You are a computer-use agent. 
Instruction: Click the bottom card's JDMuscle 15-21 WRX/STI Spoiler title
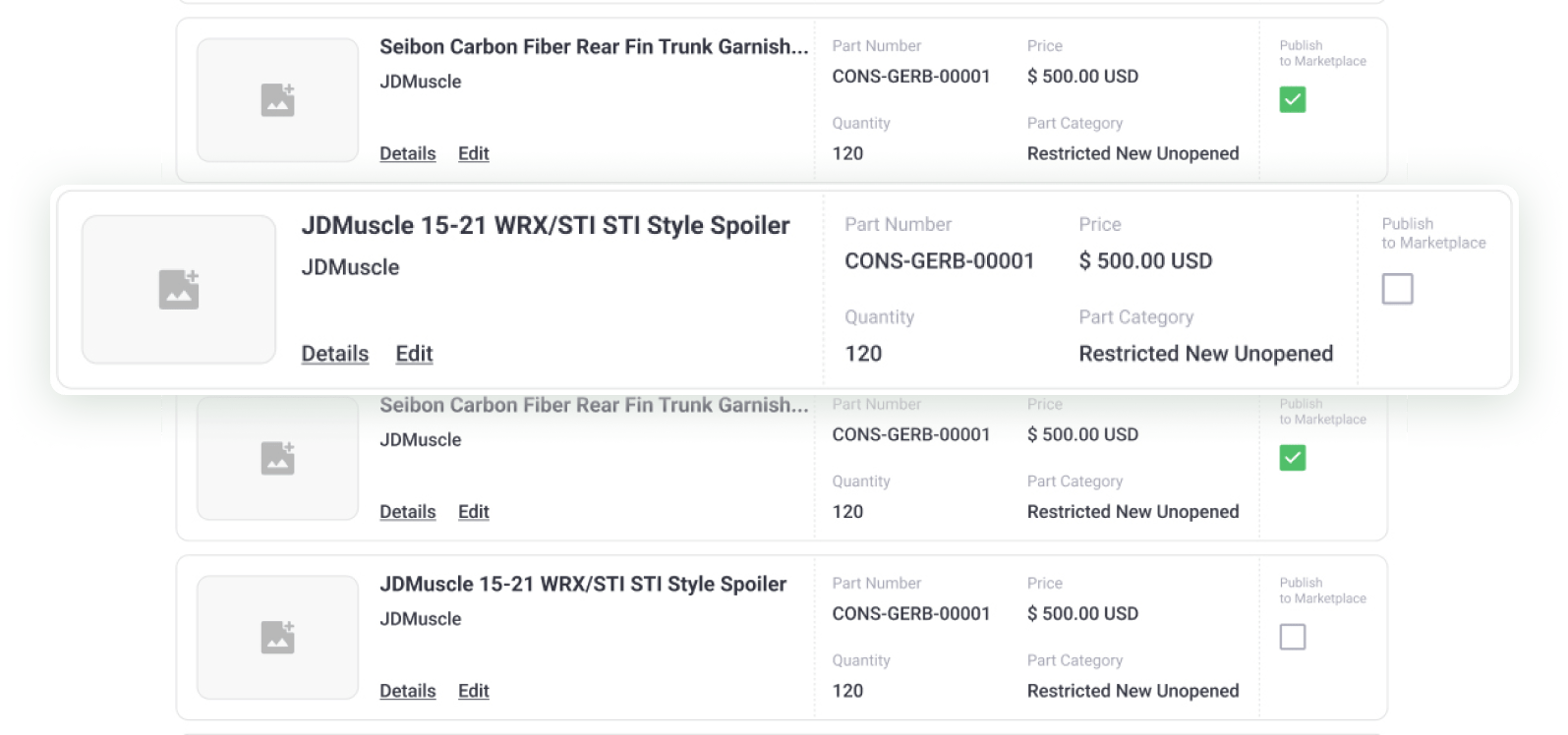coord(583,584)
